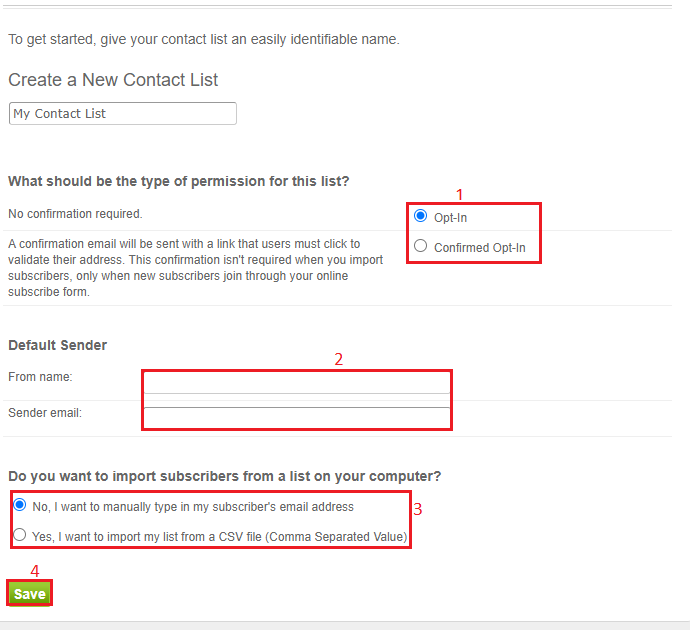Click the "Opt-In" label text
Viewport: 690px width, 630px height.
[x=450, y=217]
